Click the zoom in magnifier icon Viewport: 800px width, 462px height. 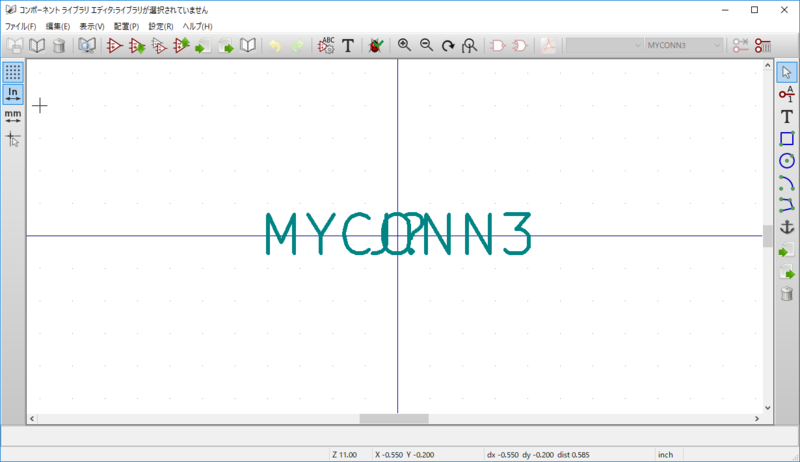click(x=404, y=45)
